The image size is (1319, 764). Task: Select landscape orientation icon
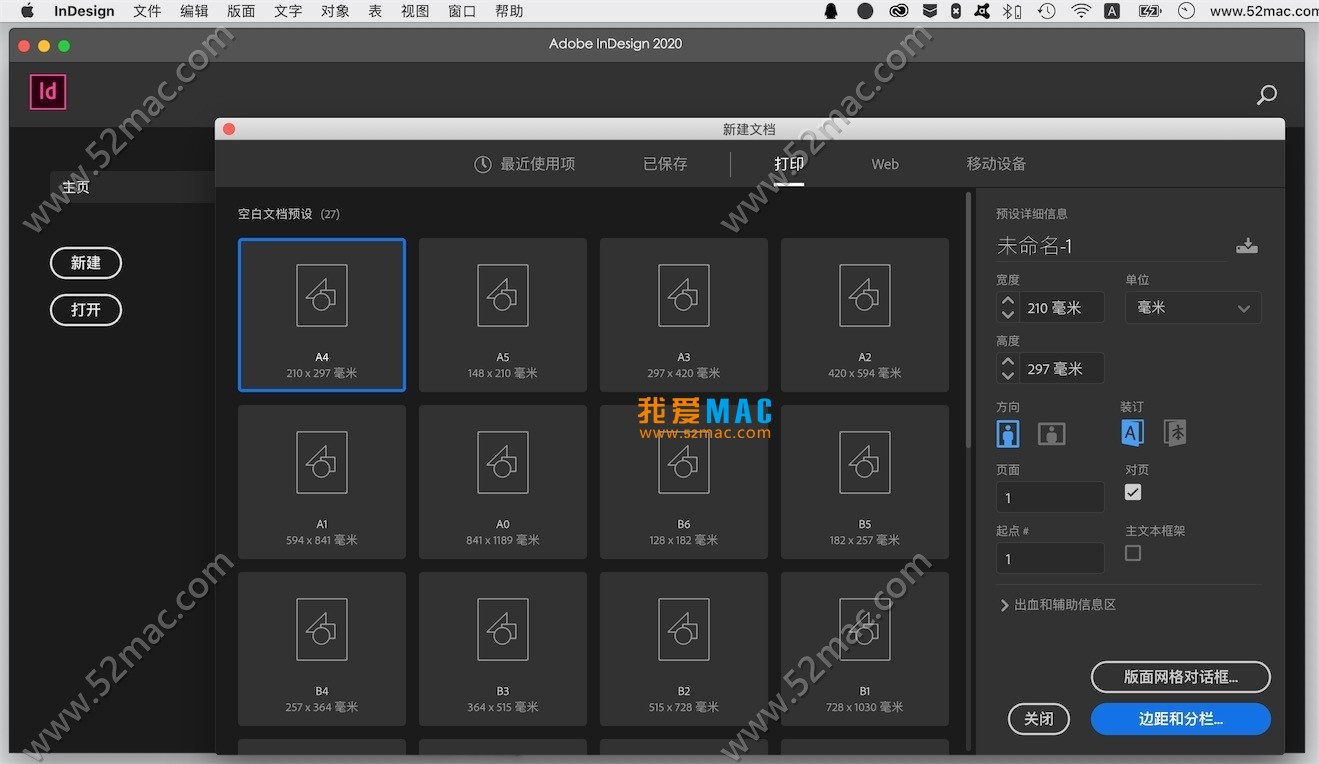(1051, 433)
